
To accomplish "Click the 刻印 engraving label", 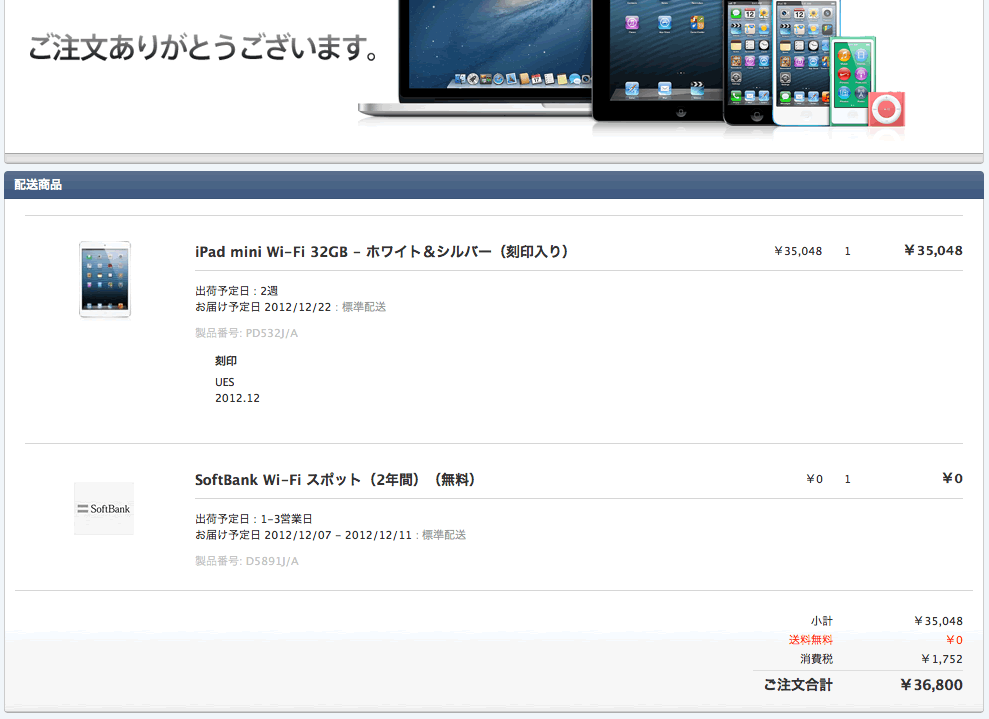I will coord(226,361).
